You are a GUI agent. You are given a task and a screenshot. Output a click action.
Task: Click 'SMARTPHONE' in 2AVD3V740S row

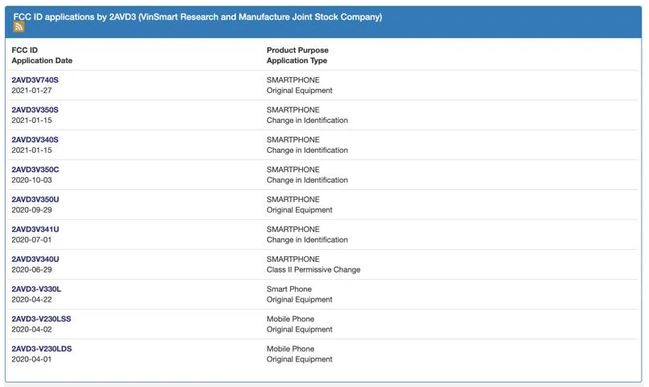293,80
